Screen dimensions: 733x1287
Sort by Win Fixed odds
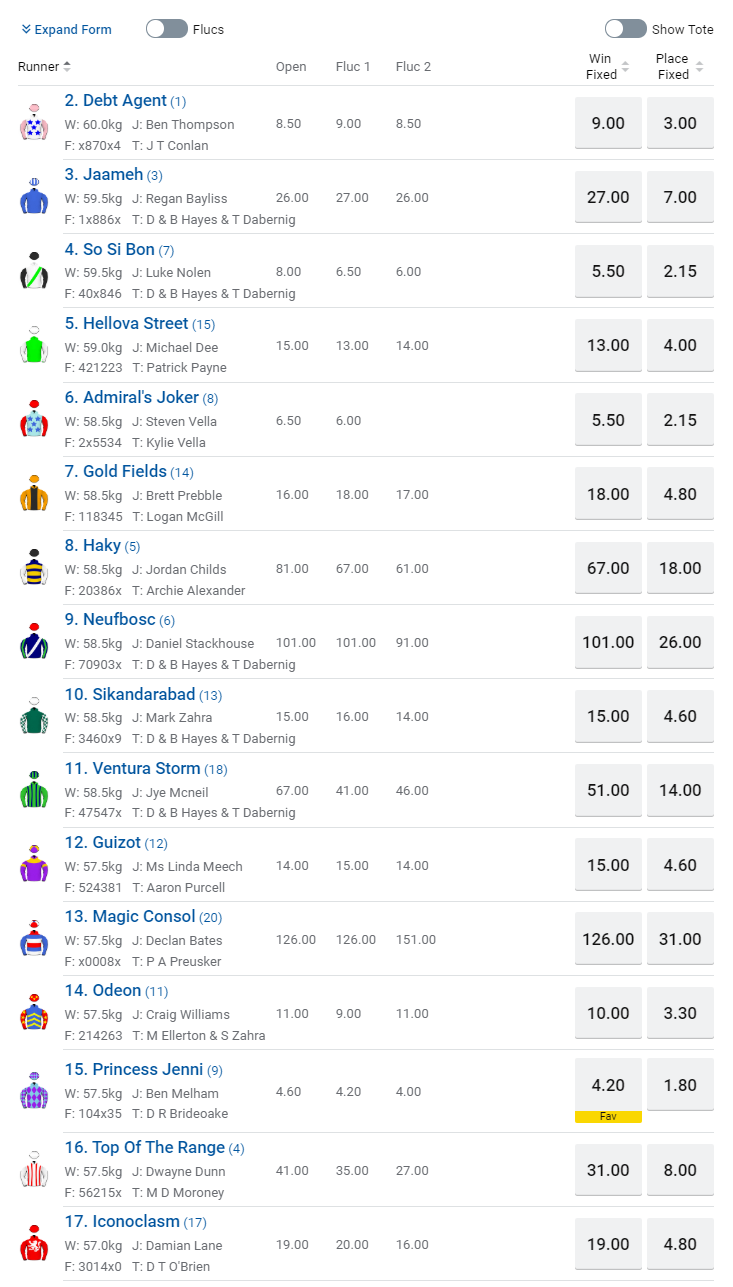(607, 67)
